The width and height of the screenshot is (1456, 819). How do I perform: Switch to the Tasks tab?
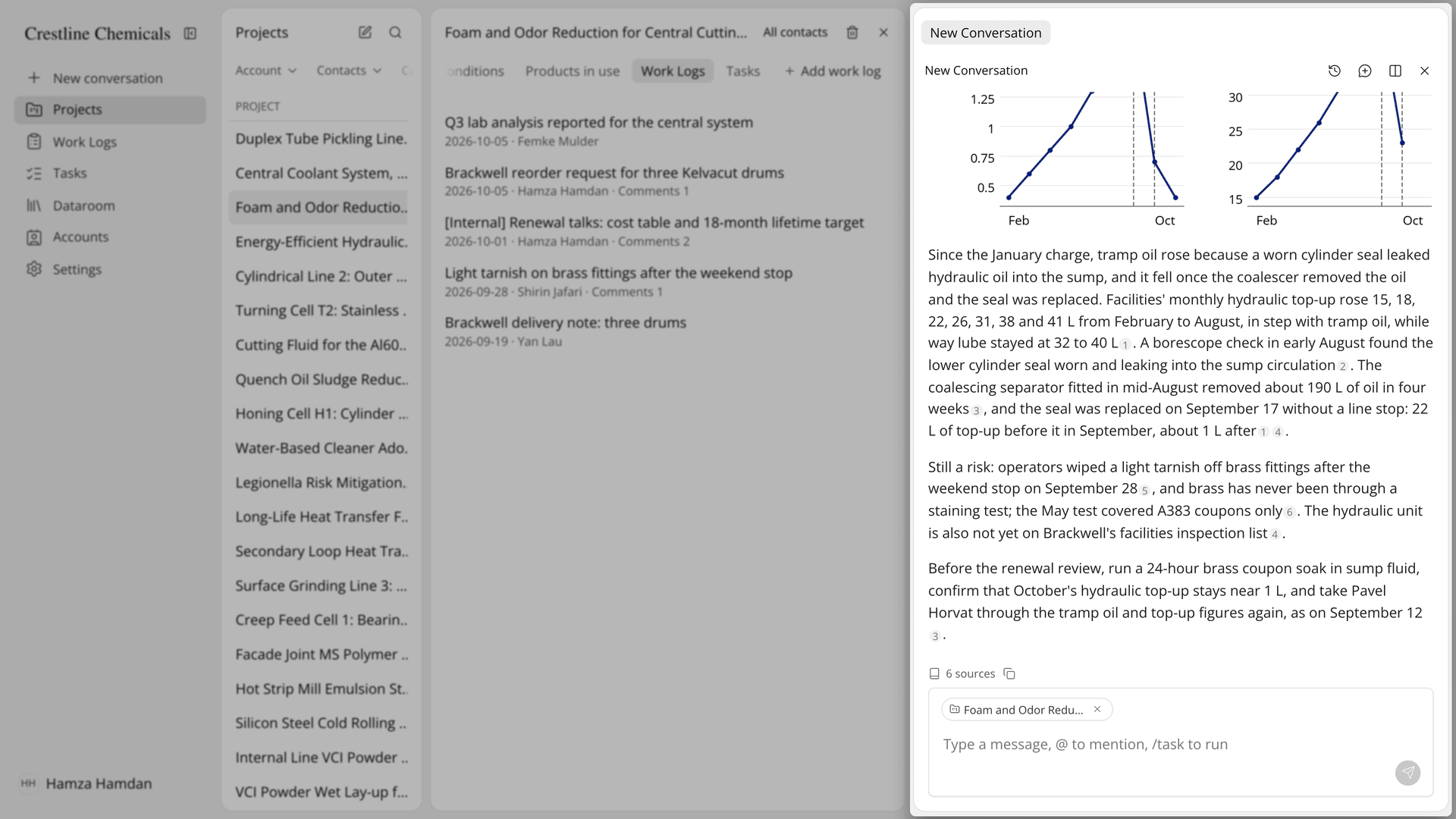click(x=742, y=71)
